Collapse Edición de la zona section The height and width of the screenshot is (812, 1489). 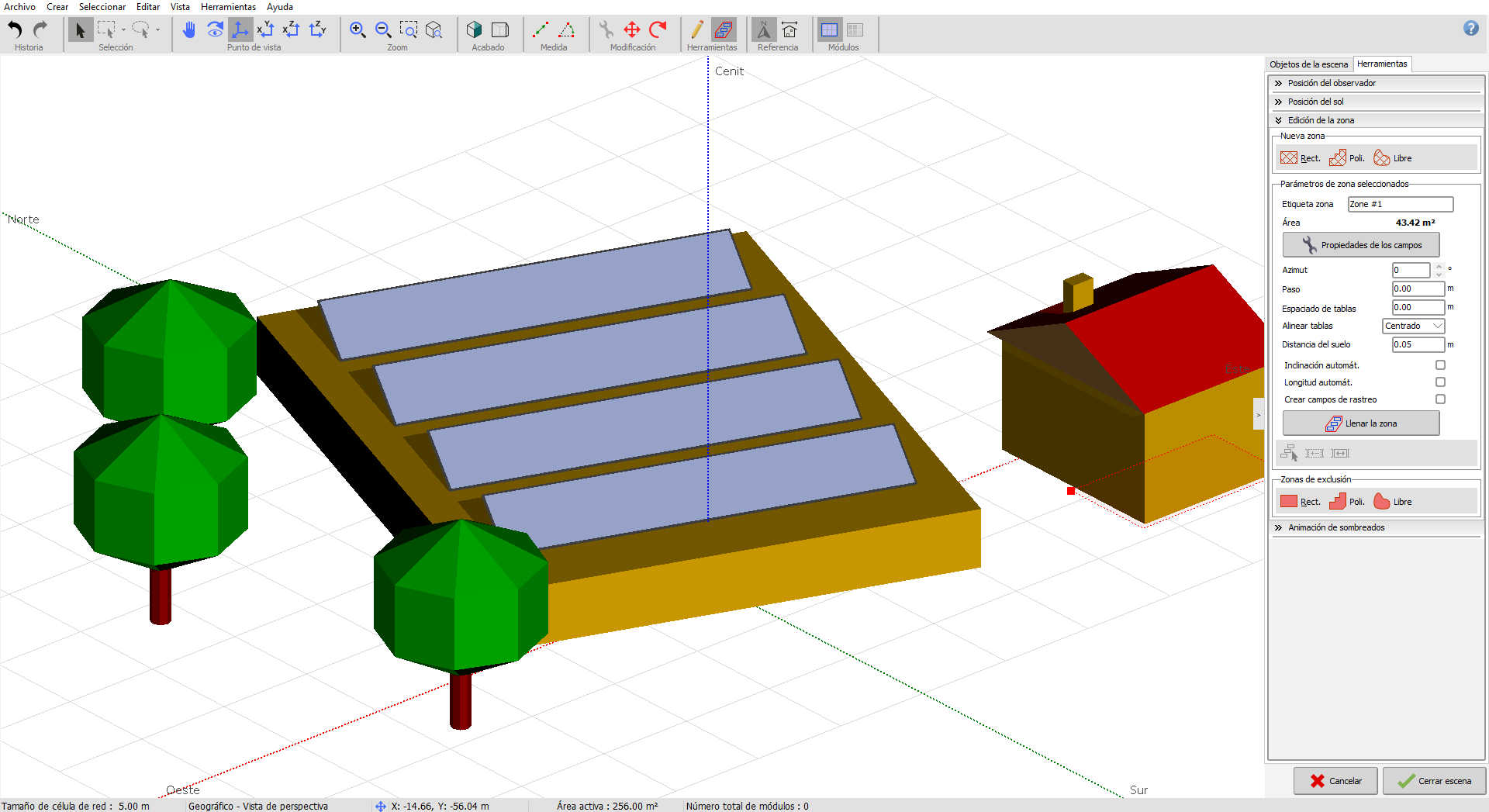tap(1377, 120)
